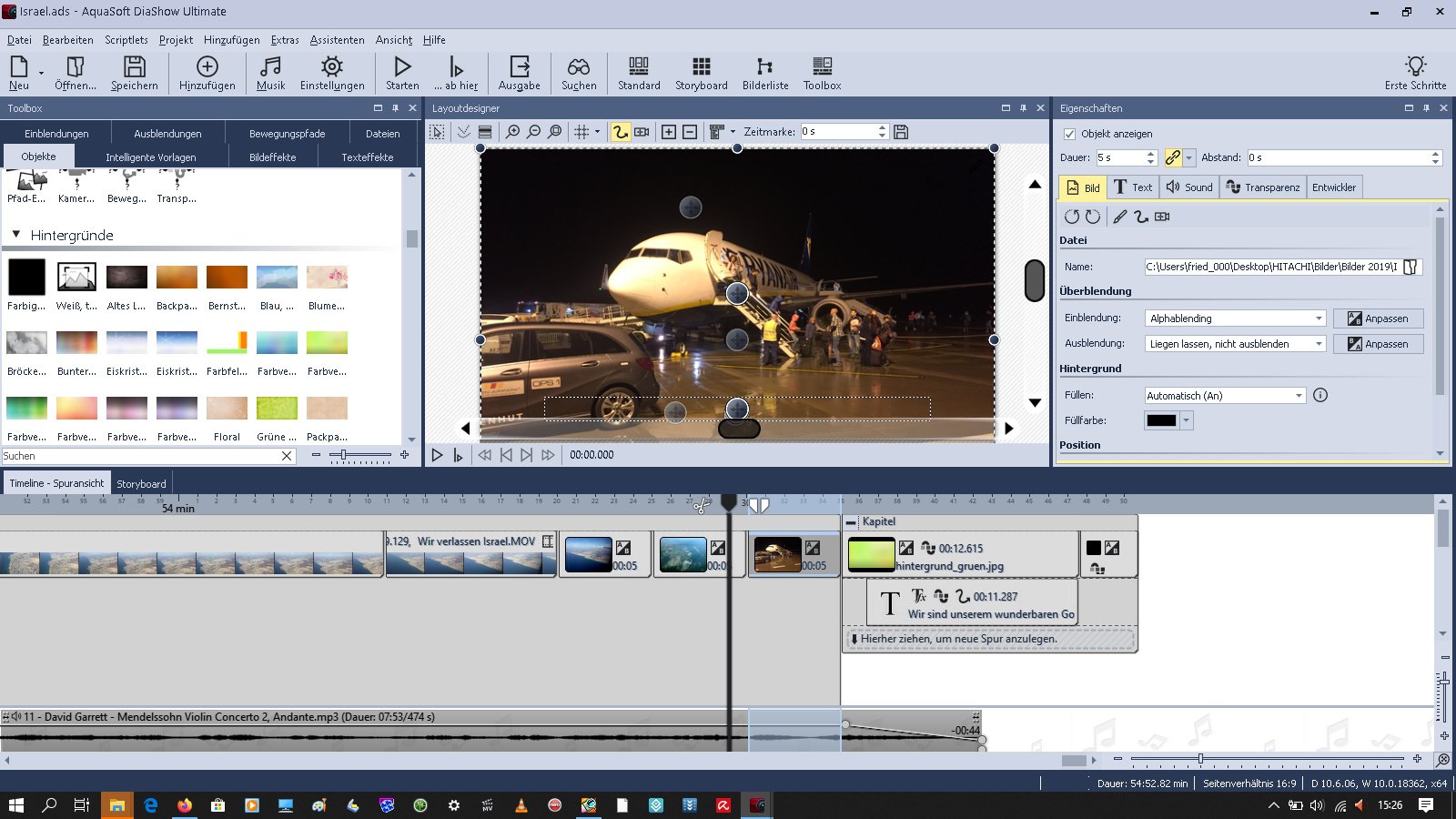
Task: Open the Füllen Automatisch dropdown
Action: pos(1299,396)
